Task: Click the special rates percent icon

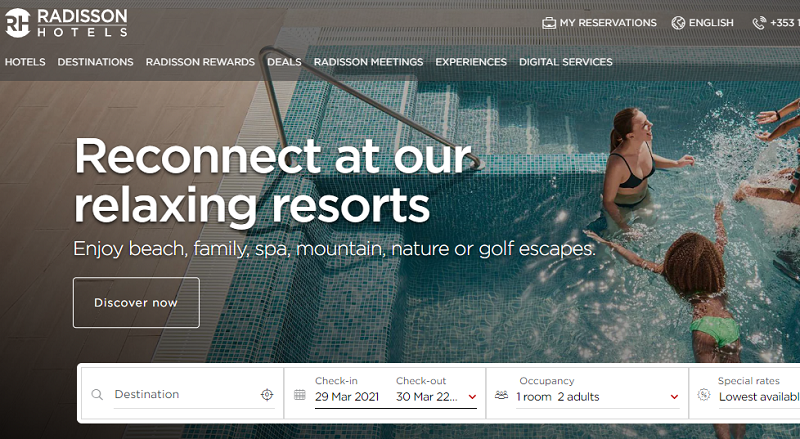Action: tap(704, 395)
